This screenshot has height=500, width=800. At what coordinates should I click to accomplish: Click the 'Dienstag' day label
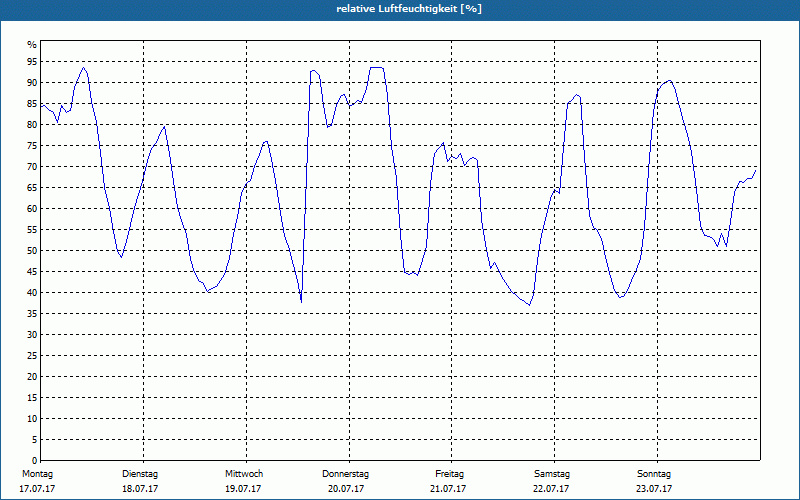(x=140, y=474)
